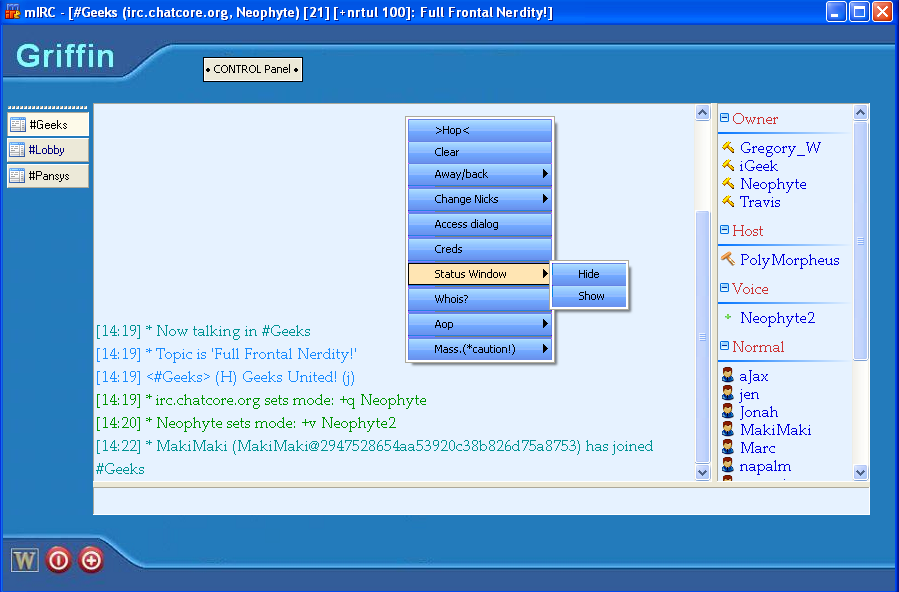
Task: Open the Status Window submenu entry
Action: pos(480,274)
